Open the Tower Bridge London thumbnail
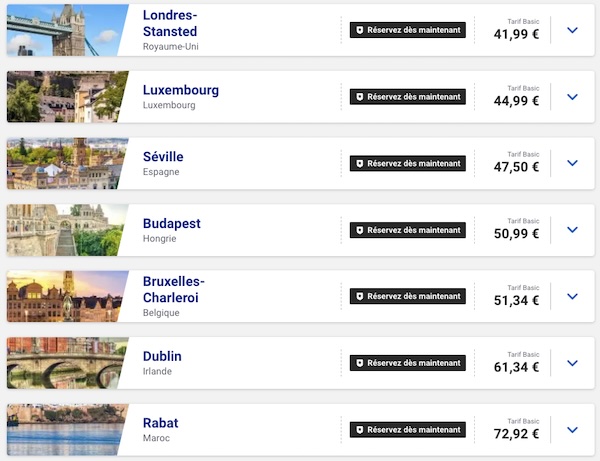 67,30
